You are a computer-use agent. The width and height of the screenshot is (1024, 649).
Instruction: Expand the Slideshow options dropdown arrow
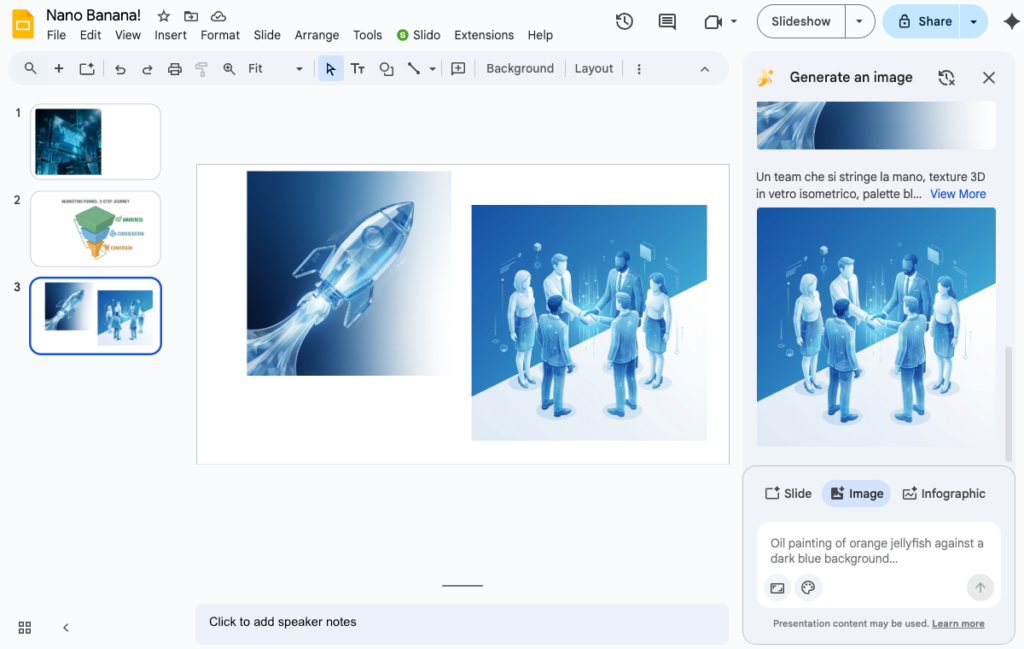pos(860,21)
